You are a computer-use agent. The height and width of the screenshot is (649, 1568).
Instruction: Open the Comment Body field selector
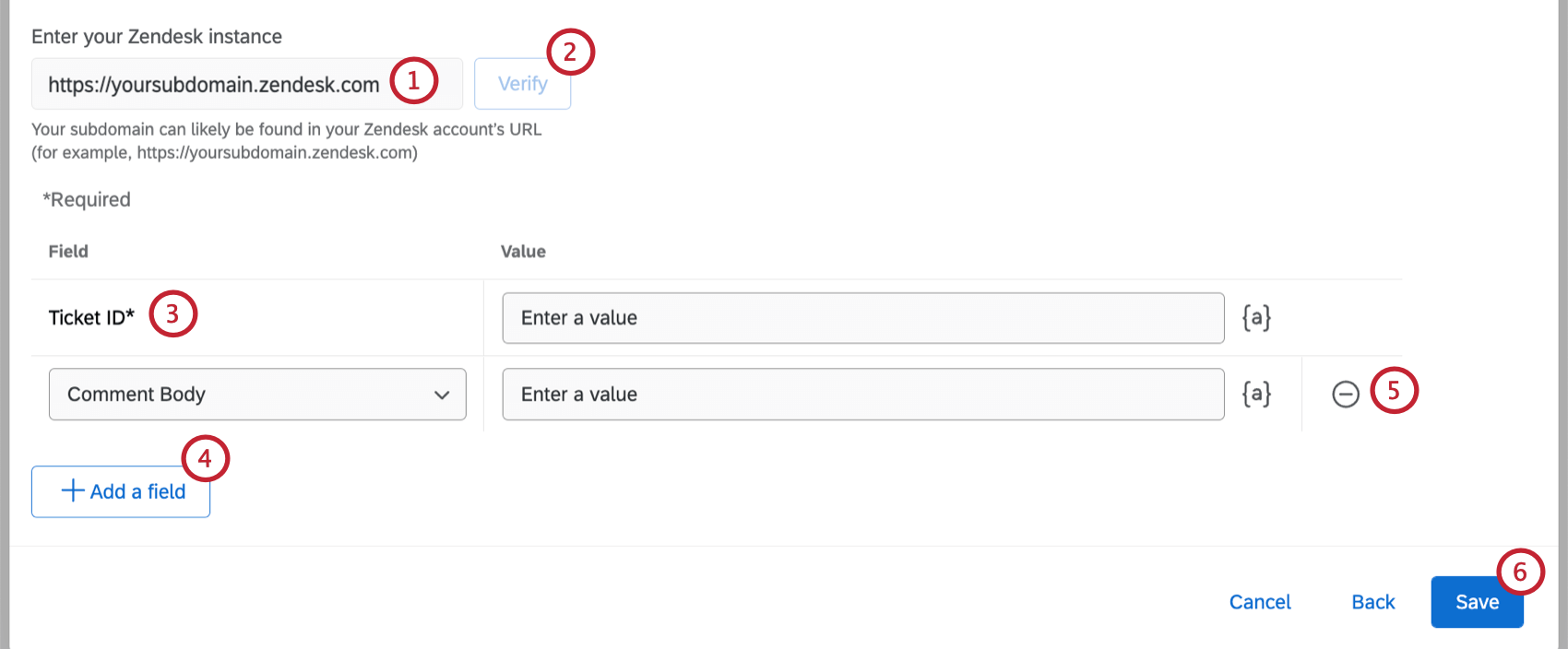tap(249, 395)
